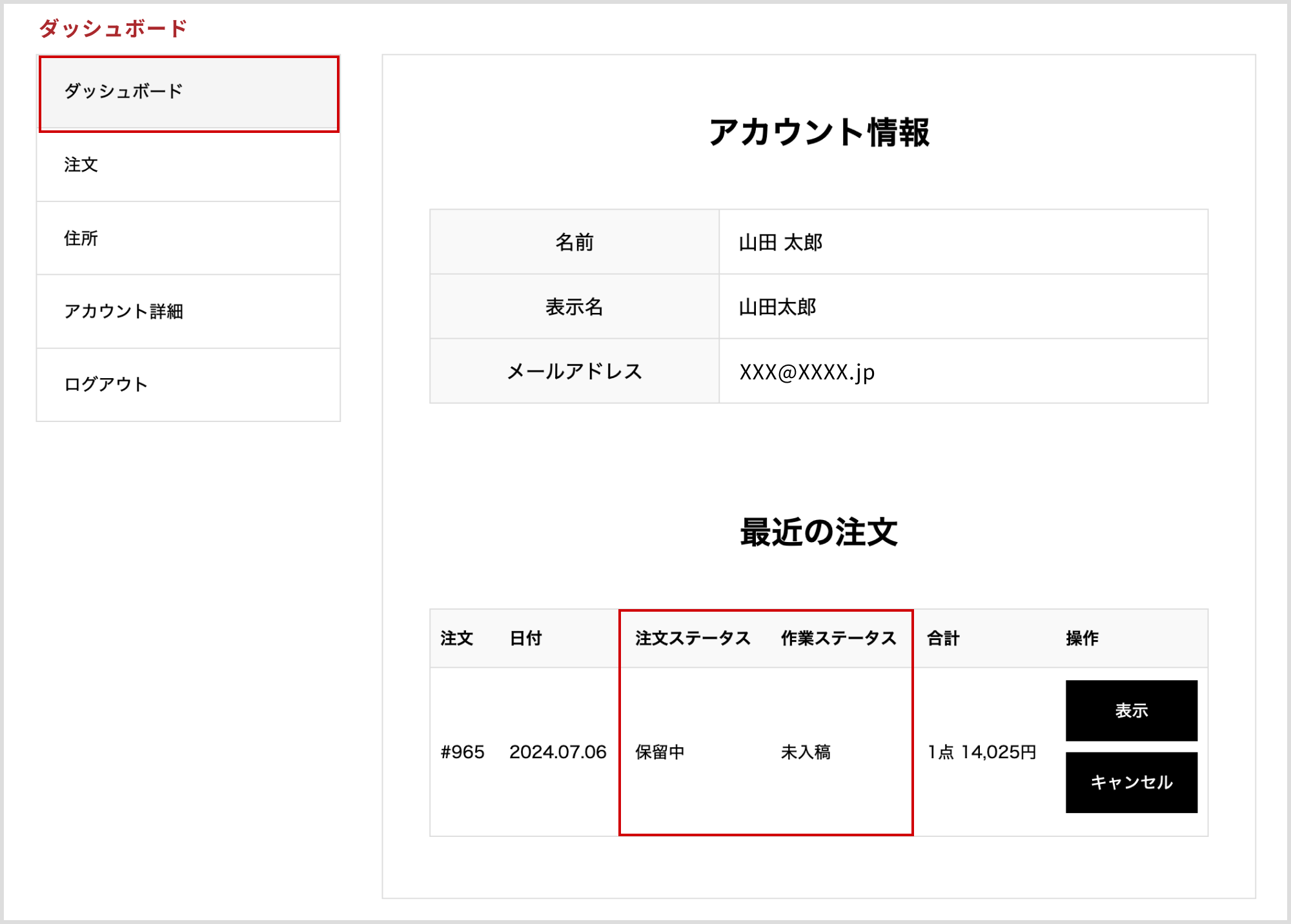The image size is (1291, 924).
Task: Select アカウント詳細 in the sidebar
Action: point(188,312)
